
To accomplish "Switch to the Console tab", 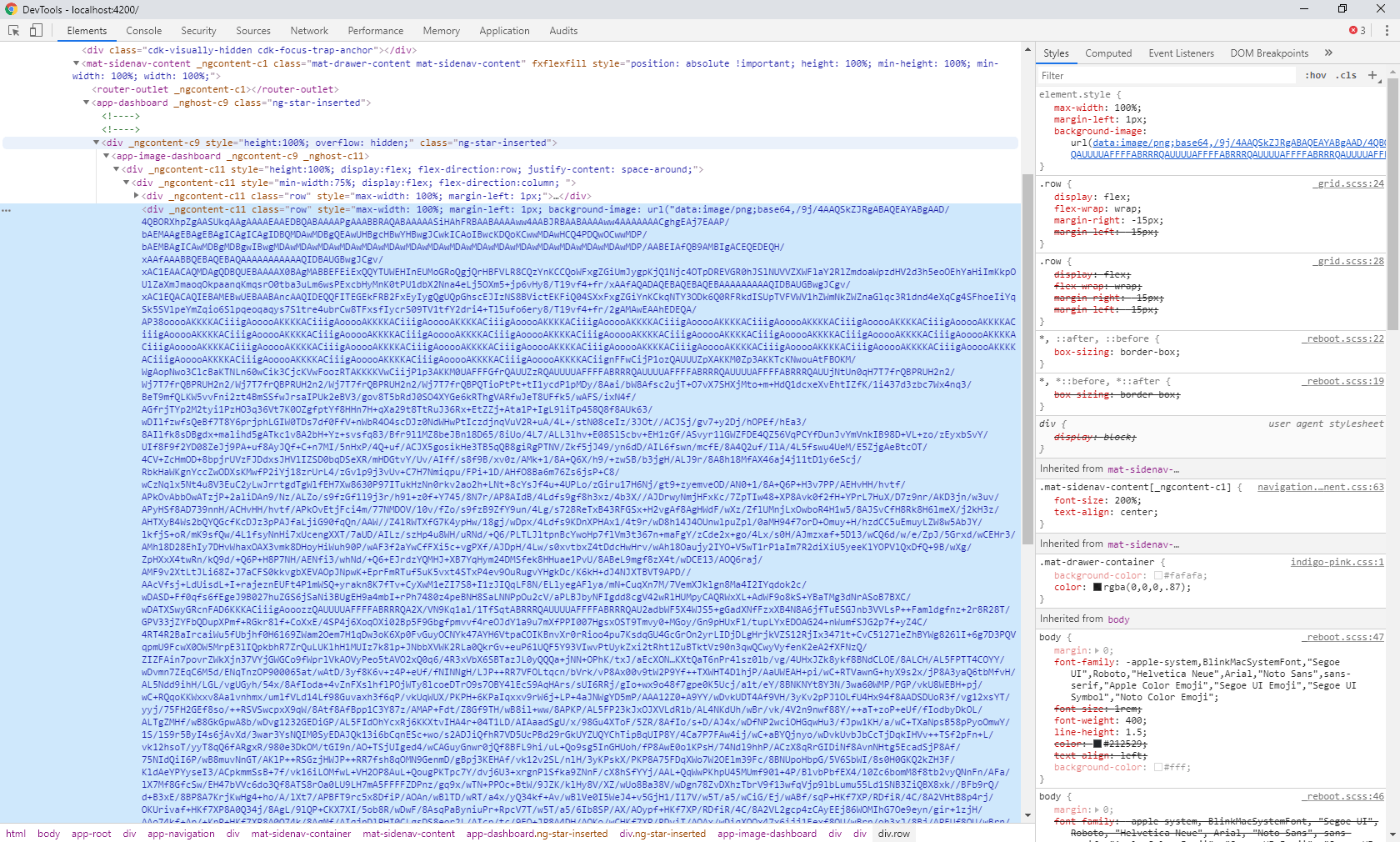I will pyautogui.click(x=143, y=30).
